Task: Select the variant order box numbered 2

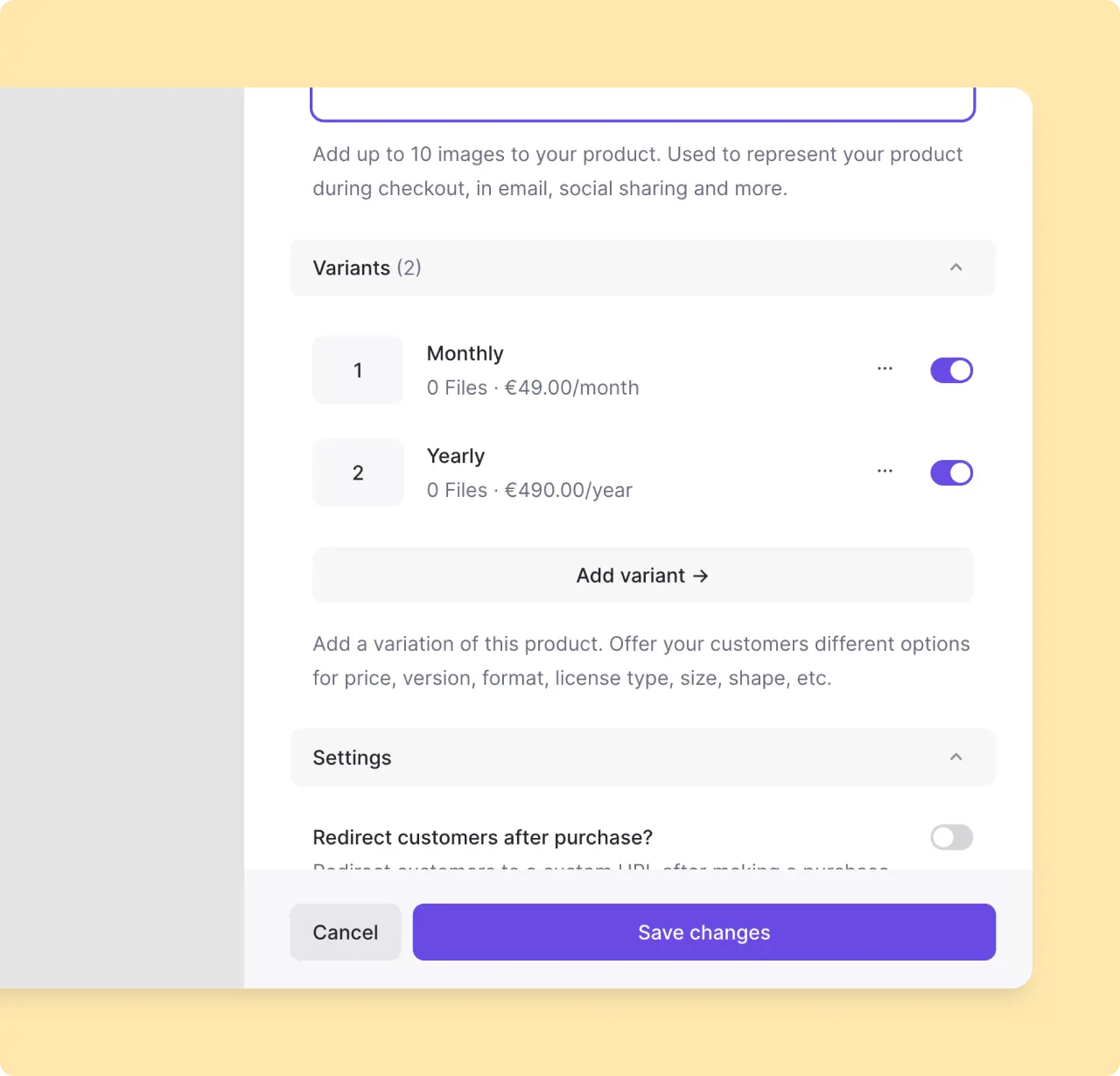Action: (358, 473)
